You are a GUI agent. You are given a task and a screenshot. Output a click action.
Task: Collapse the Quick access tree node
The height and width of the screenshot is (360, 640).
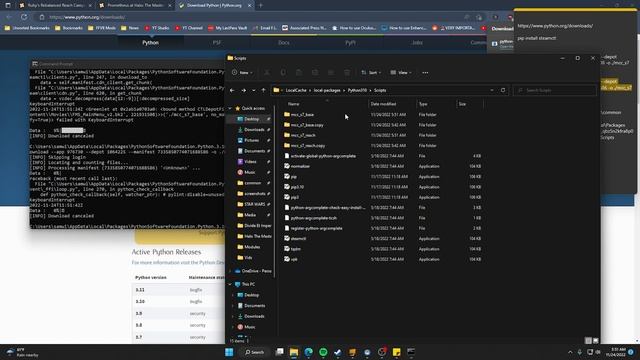[x=230, y=109]
